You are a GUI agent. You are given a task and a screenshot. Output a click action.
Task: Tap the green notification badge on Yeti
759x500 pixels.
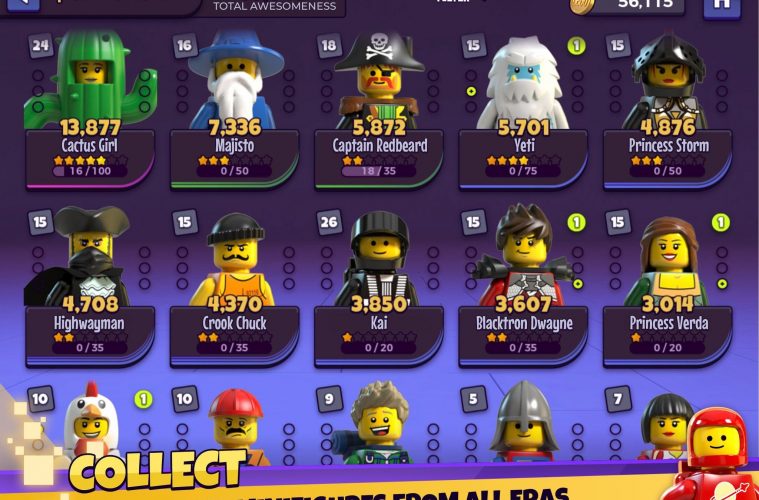click(577, 46)
